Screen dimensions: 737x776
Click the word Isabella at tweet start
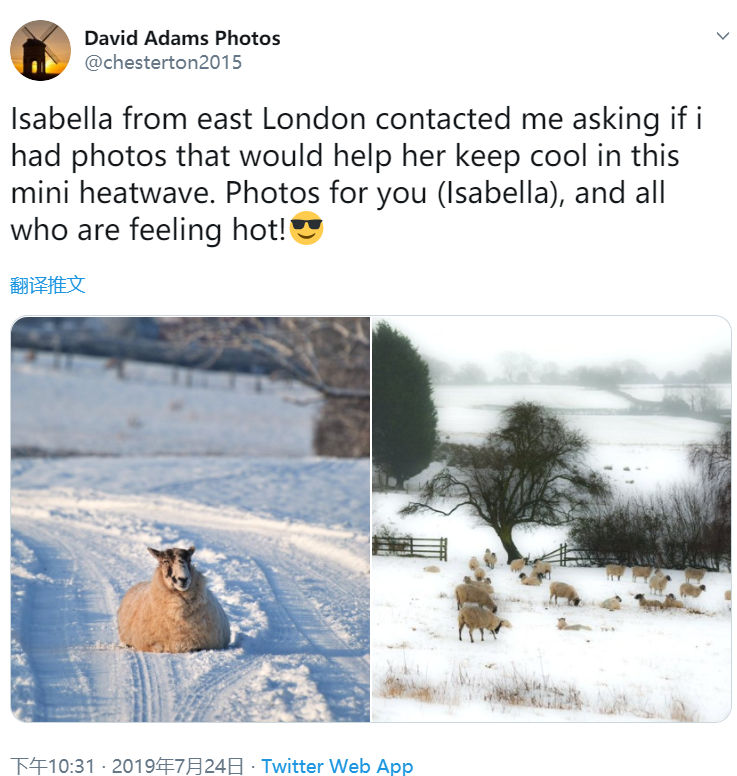point(61,119)
